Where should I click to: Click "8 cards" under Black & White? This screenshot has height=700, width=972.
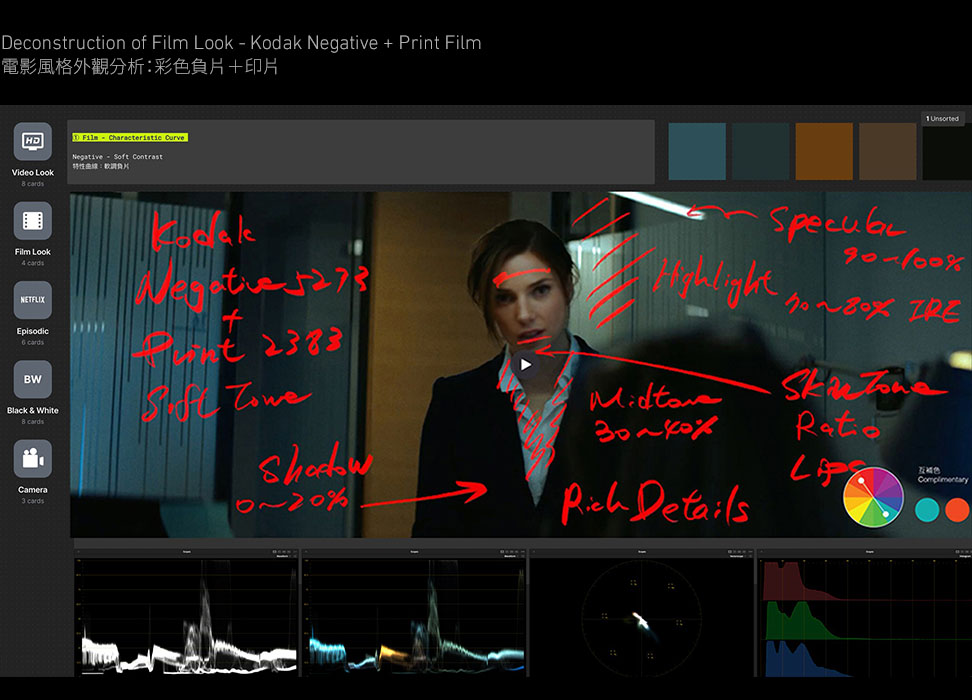click(33, 422)
